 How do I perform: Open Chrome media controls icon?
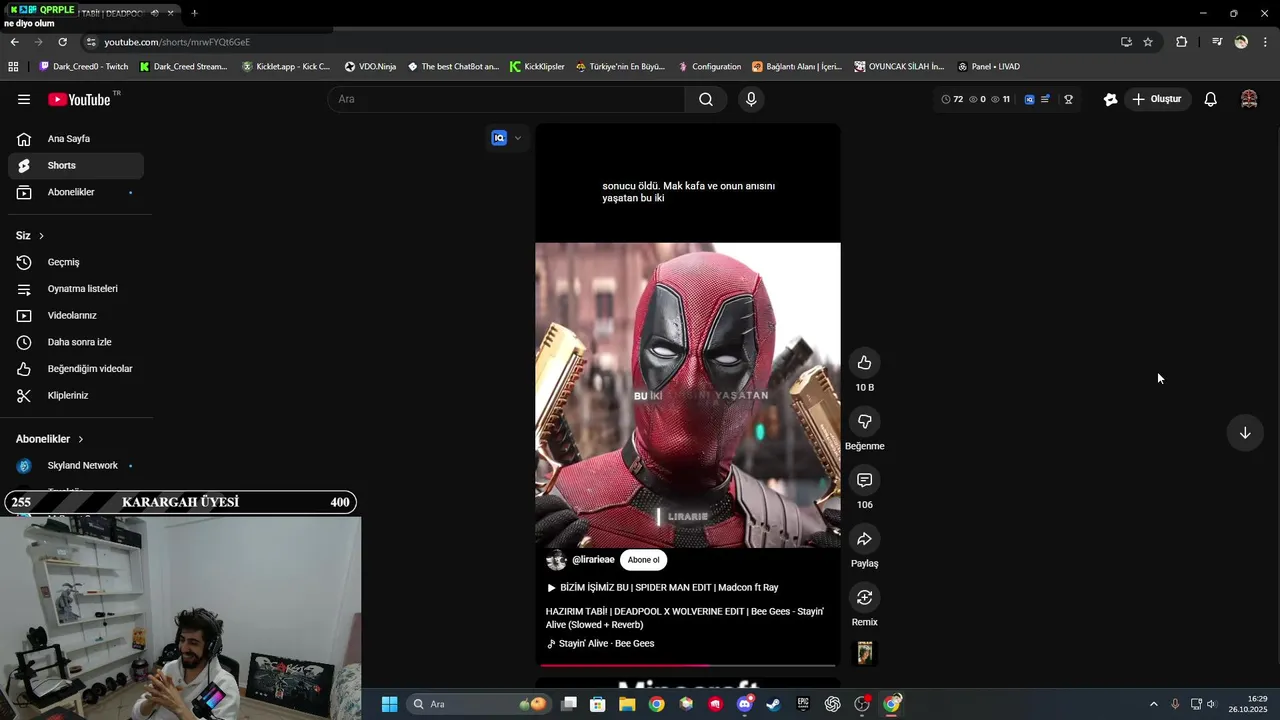click(1217, 42)
